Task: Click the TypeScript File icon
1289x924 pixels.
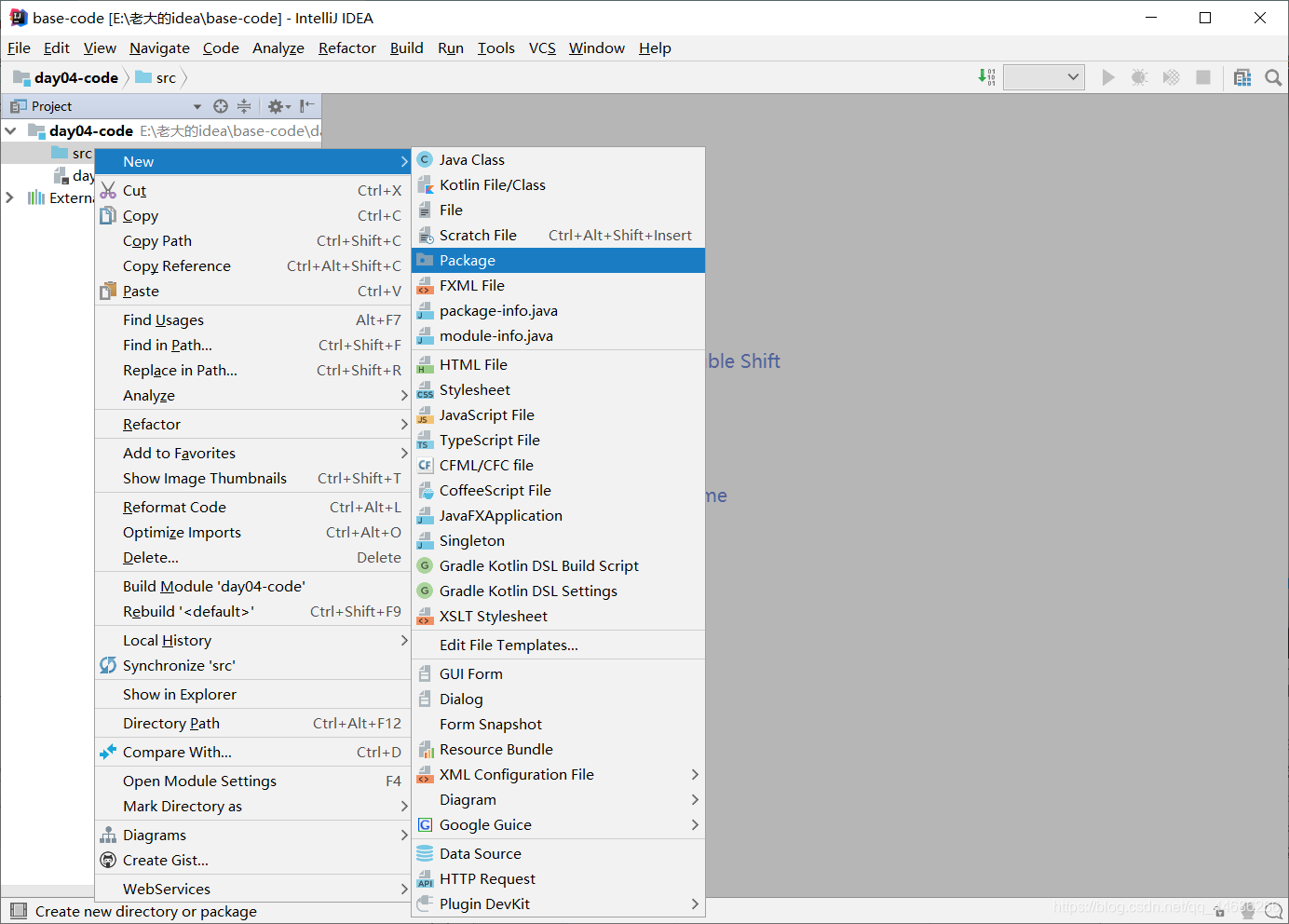Action: click(425, 441)
